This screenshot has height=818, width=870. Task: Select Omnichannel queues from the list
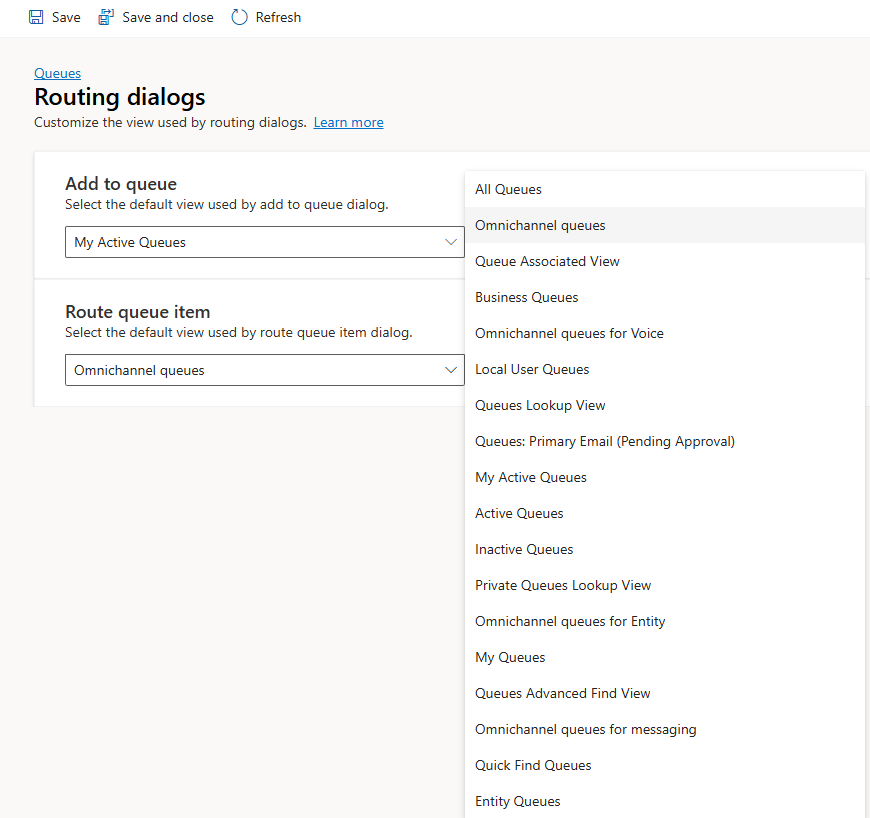click(x=540, y=225)
